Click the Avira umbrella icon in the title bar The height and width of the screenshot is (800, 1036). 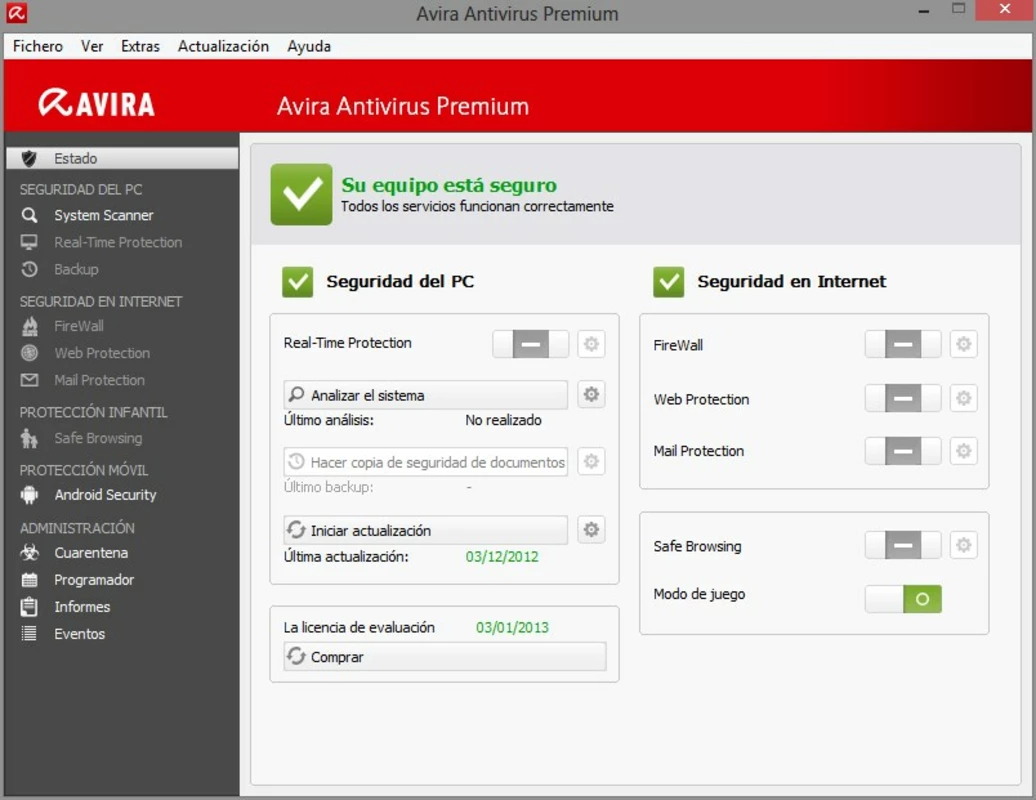tap(17, 13)
